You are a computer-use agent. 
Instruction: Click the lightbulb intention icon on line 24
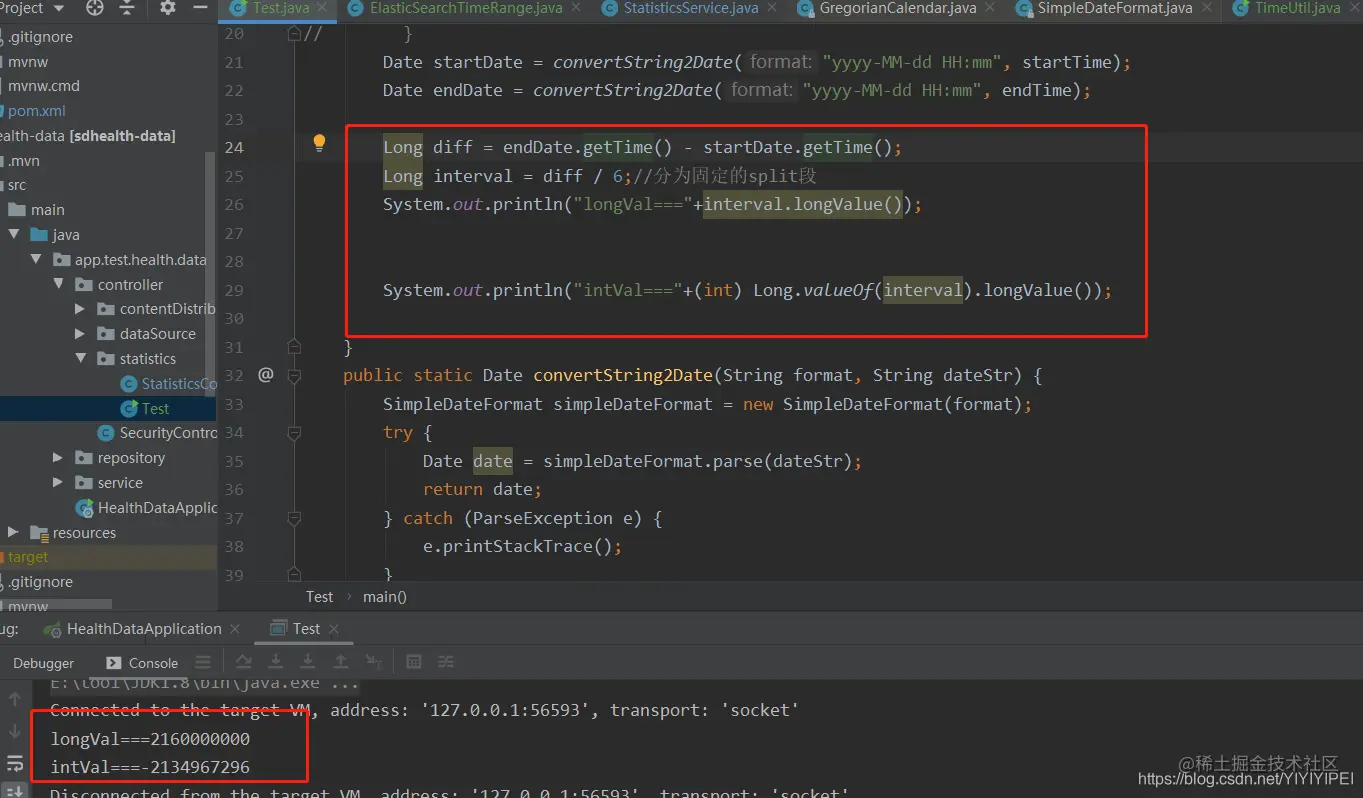point(319,143)
